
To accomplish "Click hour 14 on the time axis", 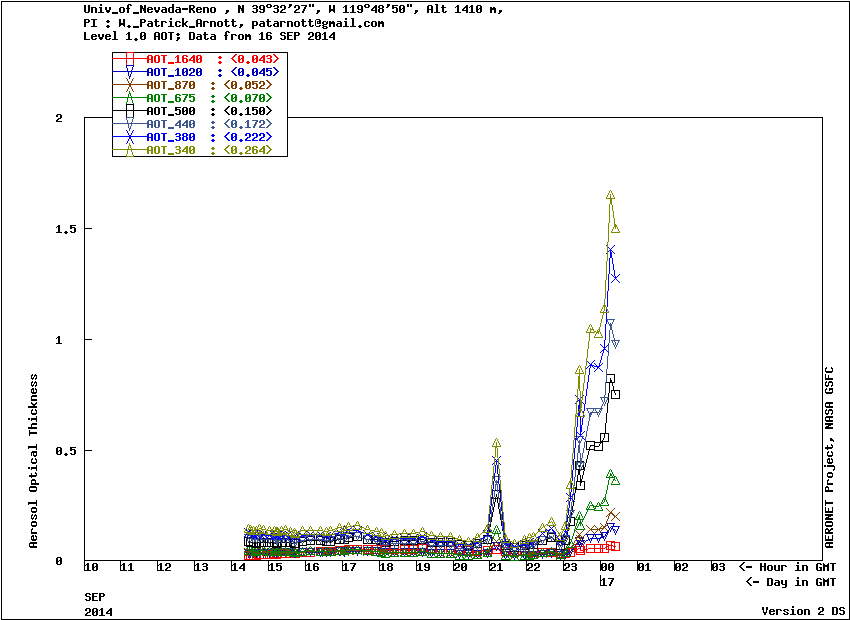I will click(x=238, y=567).
